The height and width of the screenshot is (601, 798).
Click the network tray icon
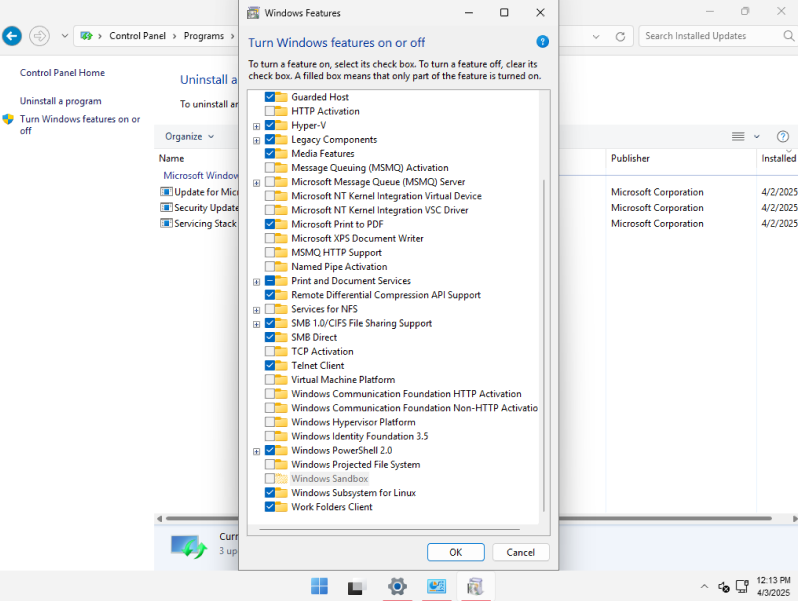click(x=743, y=587)
